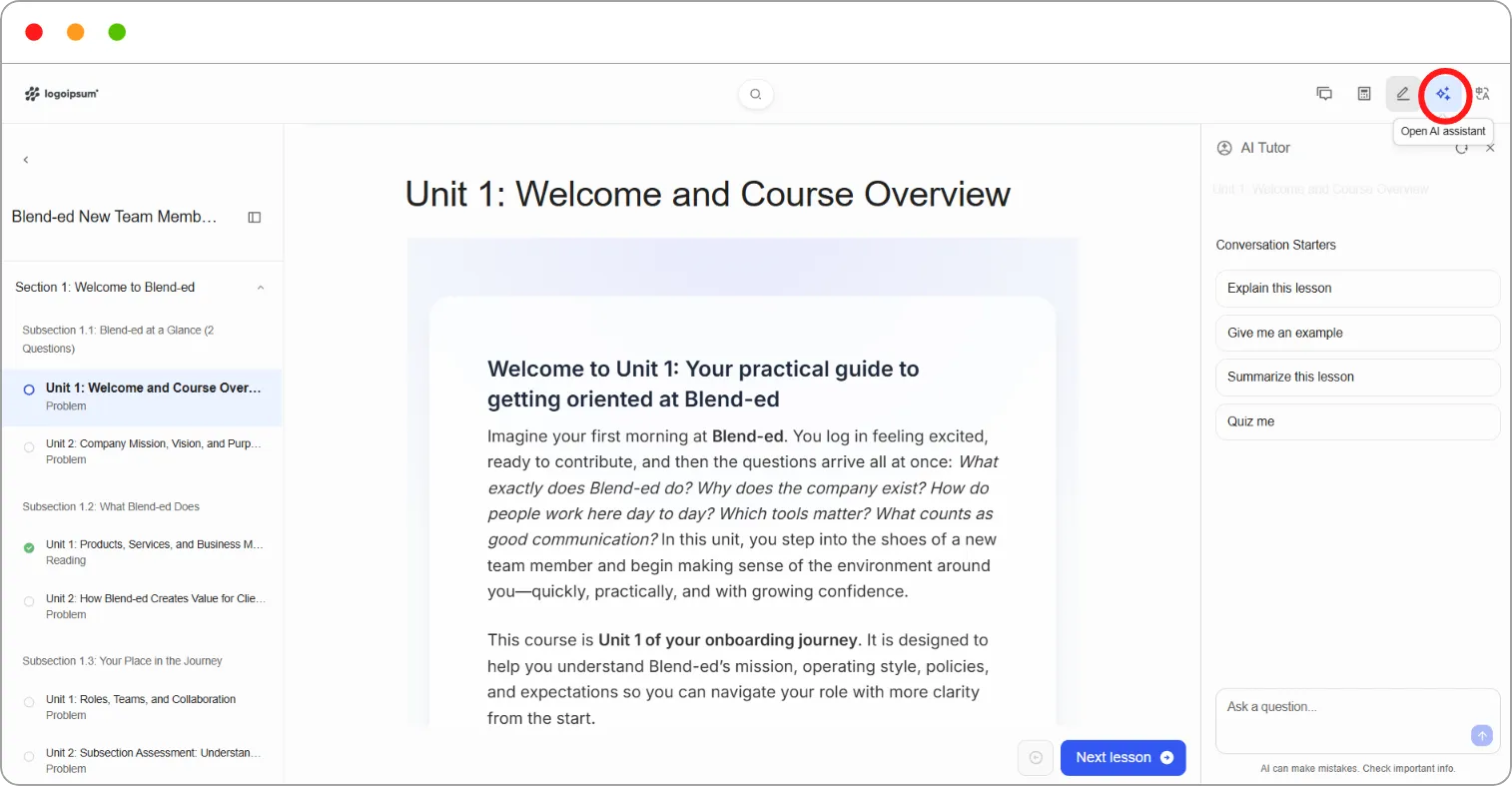This screenshot has height=786, width=1512.
Task: Click the red macOS close button
Action: pyautogui.click(x=34, y=32)
